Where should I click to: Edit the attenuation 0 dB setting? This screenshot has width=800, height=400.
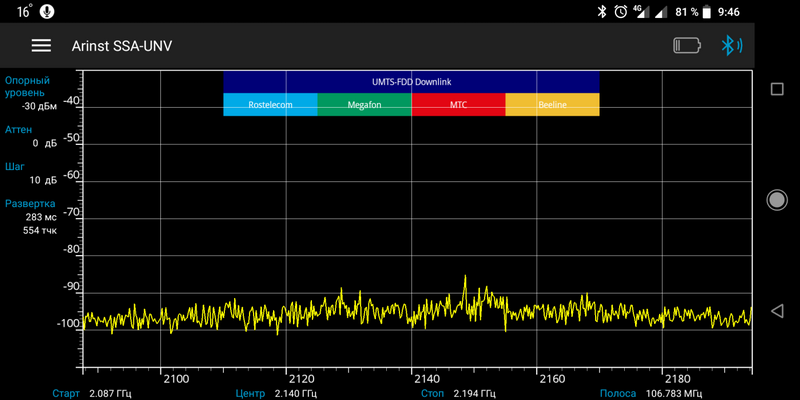tap(44, 143)
